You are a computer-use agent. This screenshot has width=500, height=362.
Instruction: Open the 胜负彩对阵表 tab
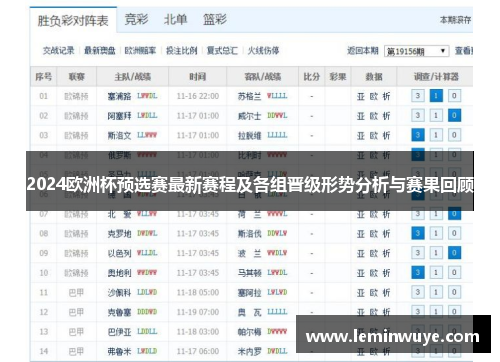(x=73, y=21)
